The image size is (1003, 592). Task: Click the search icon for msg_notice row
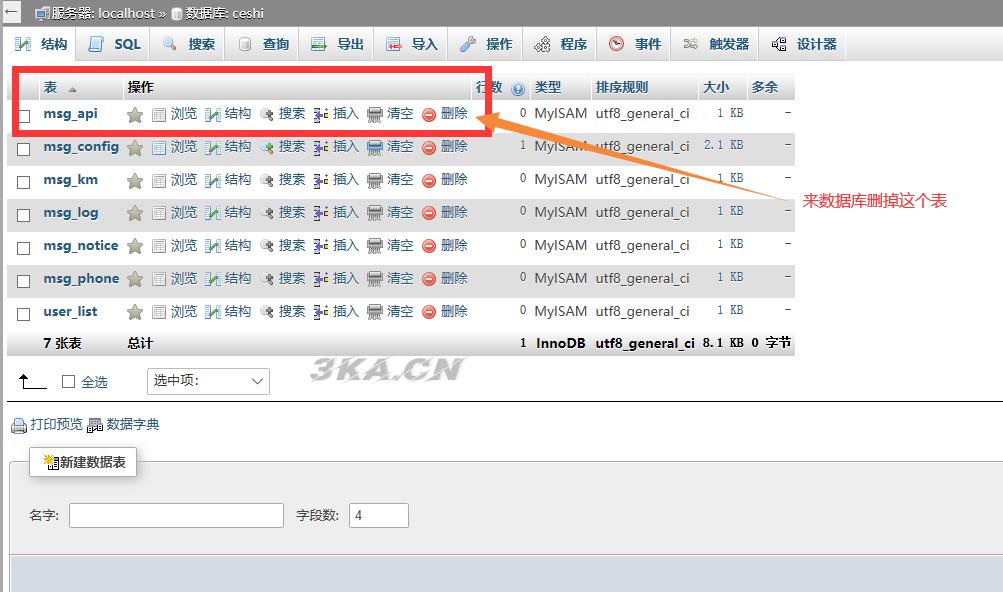(x=267, y=247)
